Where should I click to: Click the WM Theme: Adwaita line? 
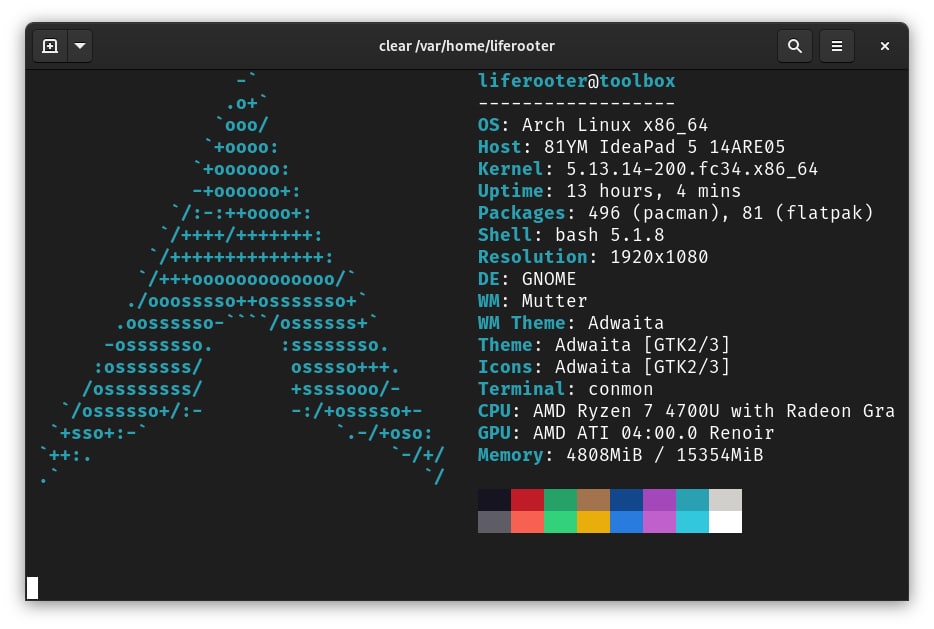pos(571,323)
